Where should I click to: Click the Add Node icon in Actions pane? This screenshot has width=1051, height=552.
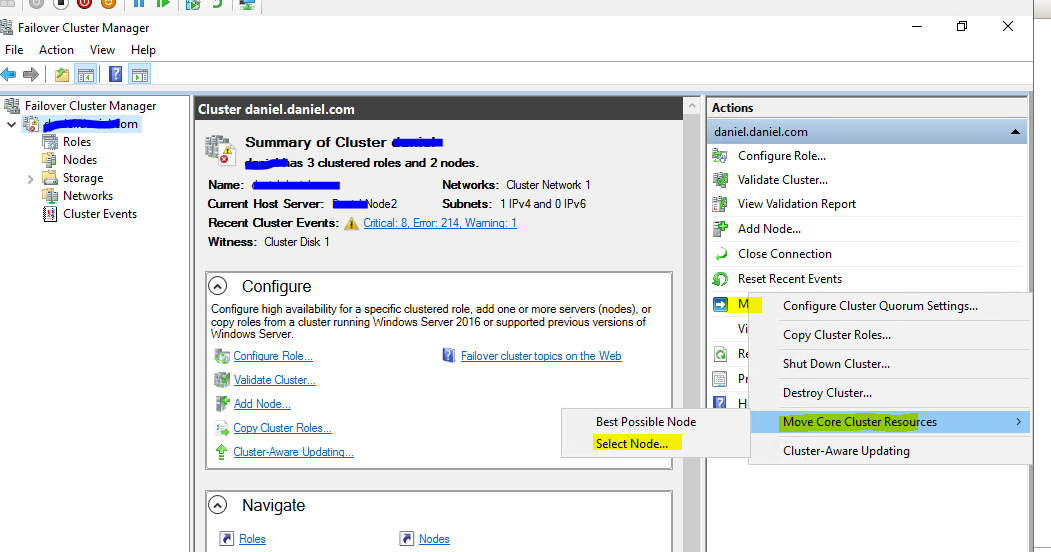tap(720, 229)
